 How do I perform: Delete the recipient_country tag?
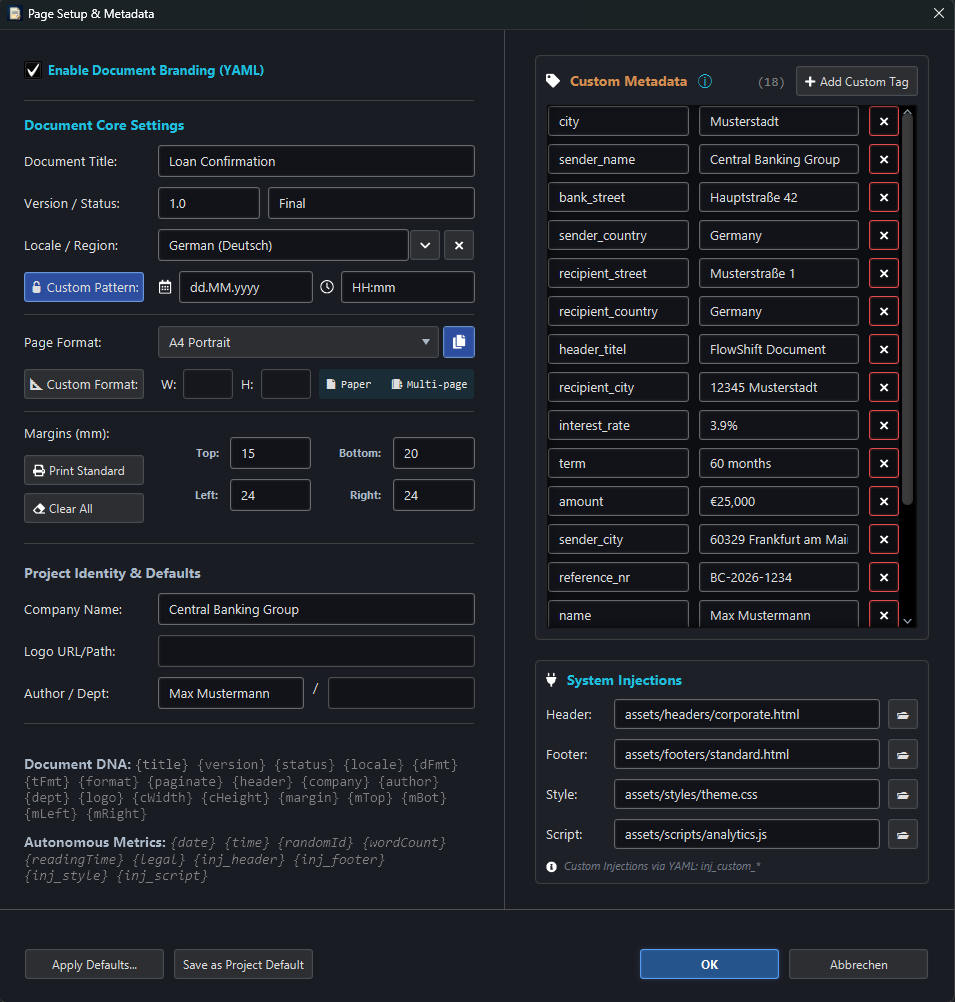point(884,311)
